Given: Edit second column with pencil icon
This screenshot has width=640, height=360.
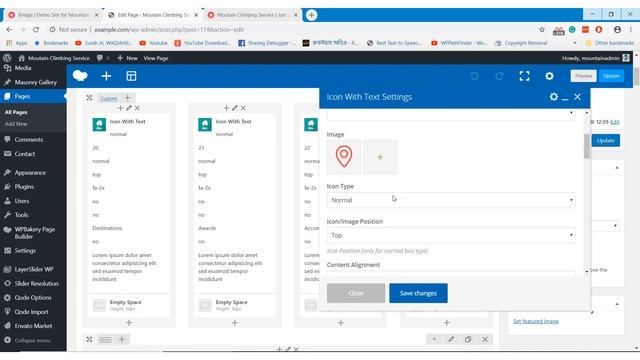Looking at the screenshot, I should (235, 108).
